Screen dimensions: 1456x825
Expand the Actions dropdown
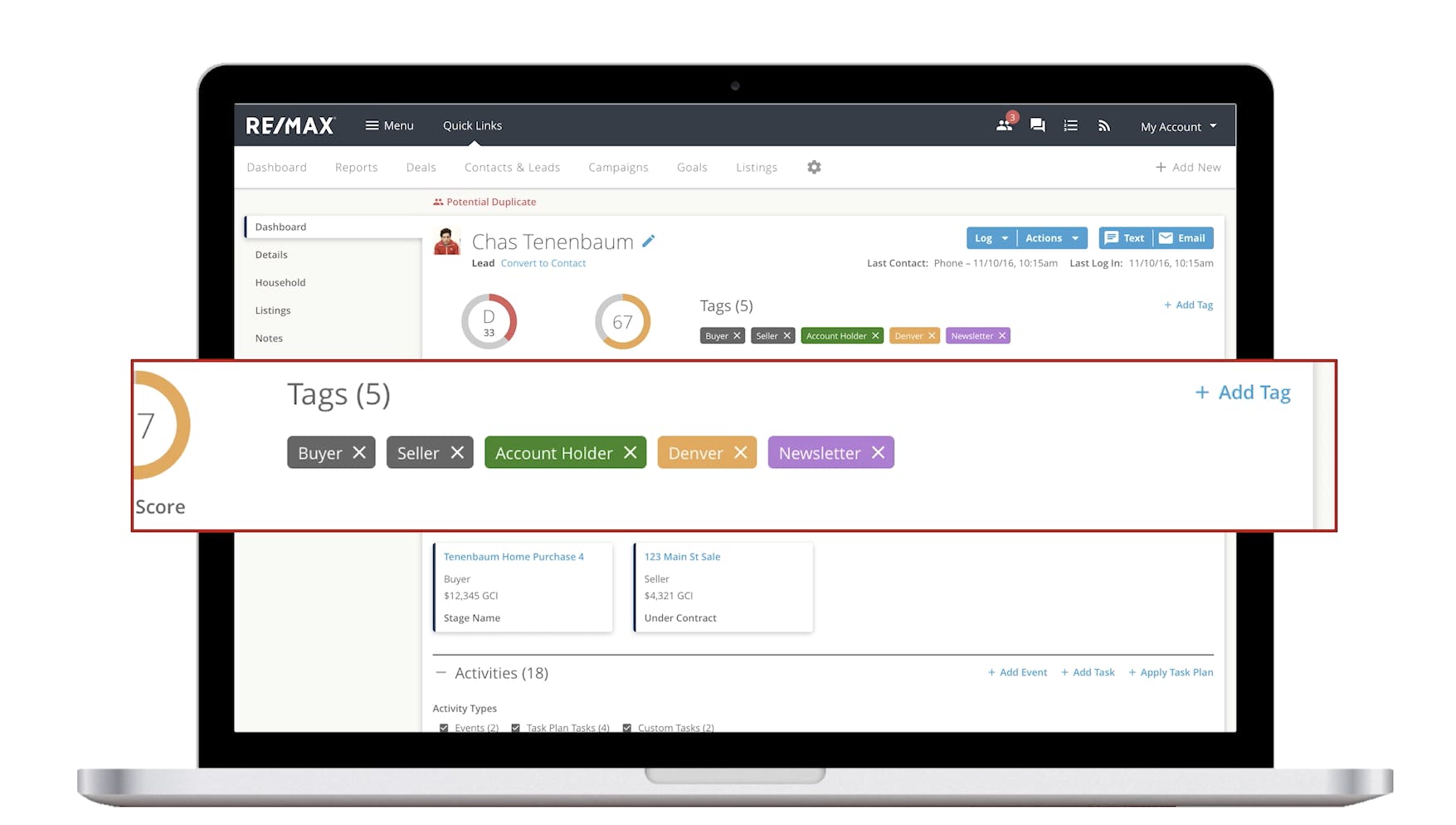click(1052, 238)
